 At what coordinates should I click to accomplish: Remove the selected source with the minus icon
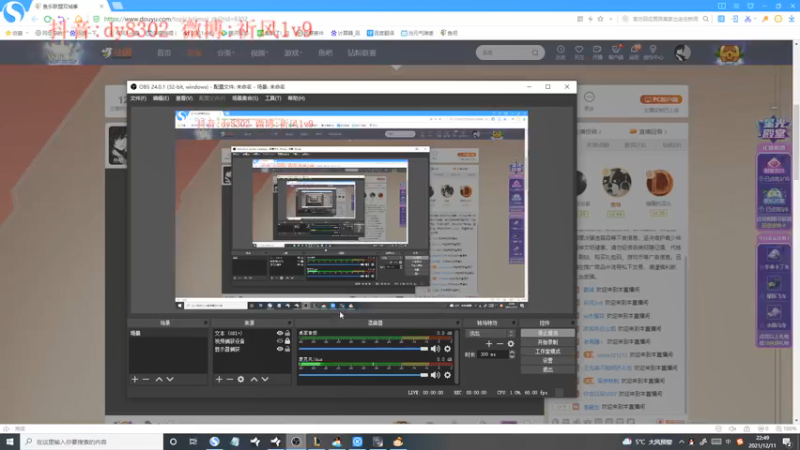pyautogui.click(x=230, y=379)
